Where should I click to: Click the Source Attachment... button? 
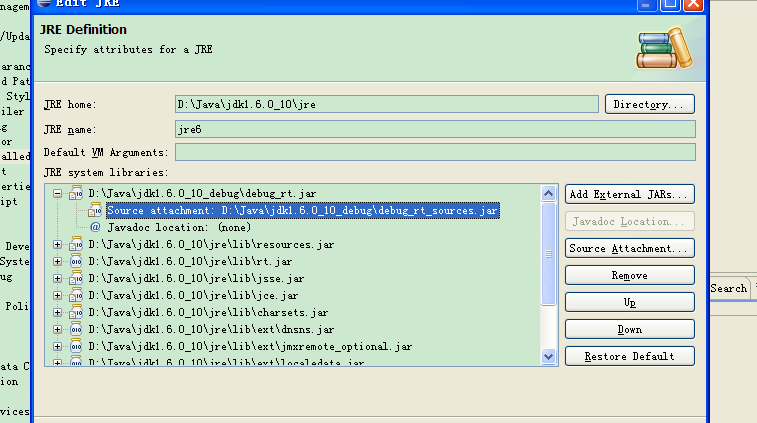coord(630,248)
